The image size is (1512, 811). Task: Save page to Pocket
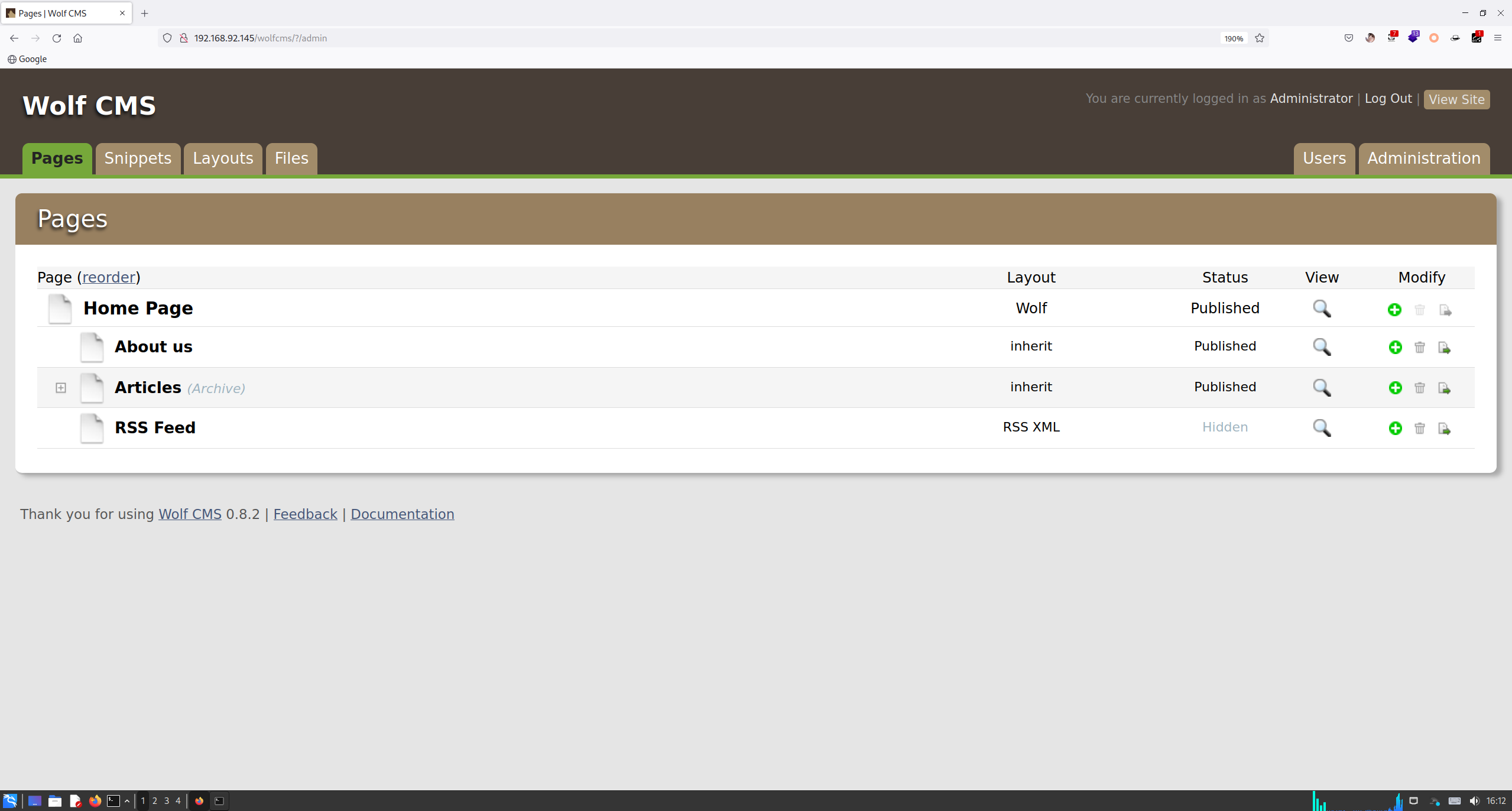1348,38
